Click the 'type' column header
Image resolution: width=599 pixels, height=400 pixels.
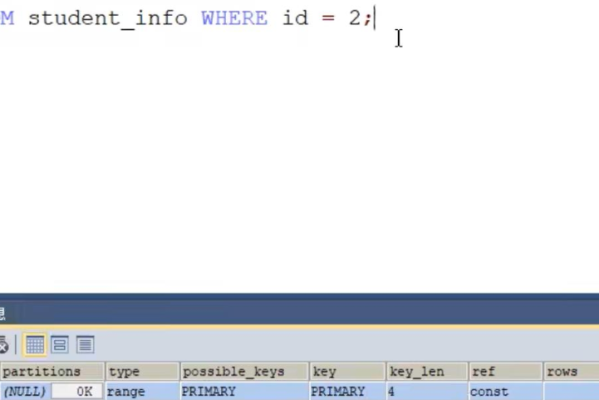coord(142,371)
